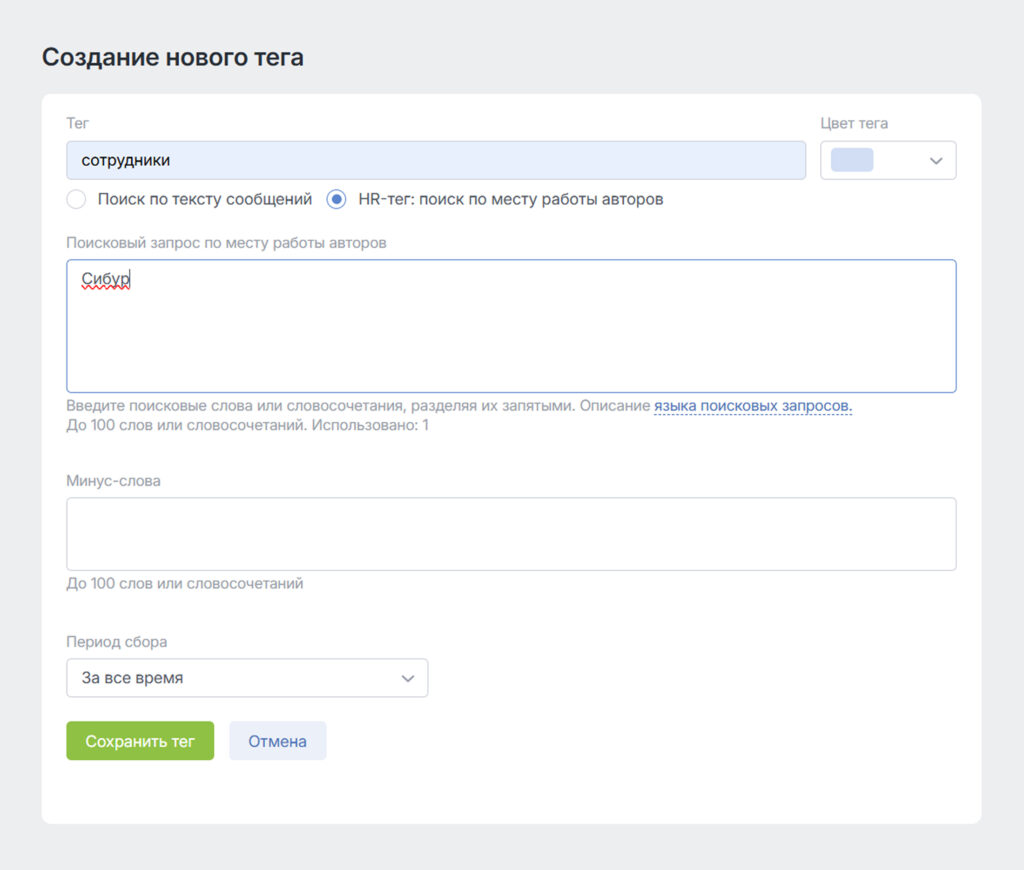
Task: Click the "Создание нового тега" page heading
Action: click(x=173, y=57)
